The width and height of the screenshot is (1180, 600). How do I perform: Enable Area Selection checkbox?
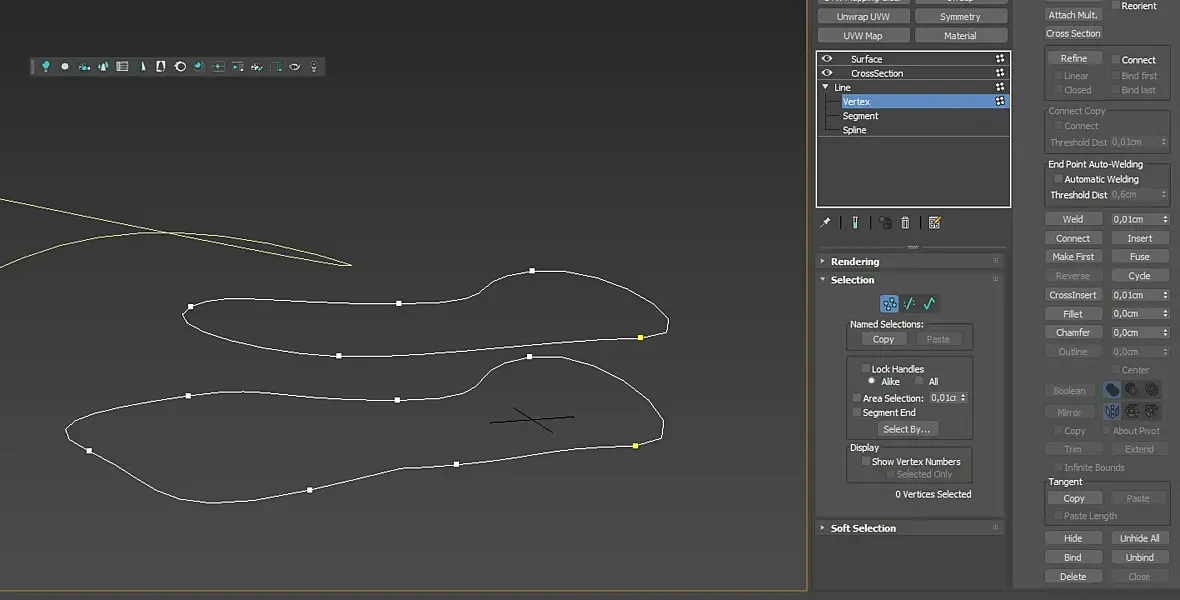point(856,398)
